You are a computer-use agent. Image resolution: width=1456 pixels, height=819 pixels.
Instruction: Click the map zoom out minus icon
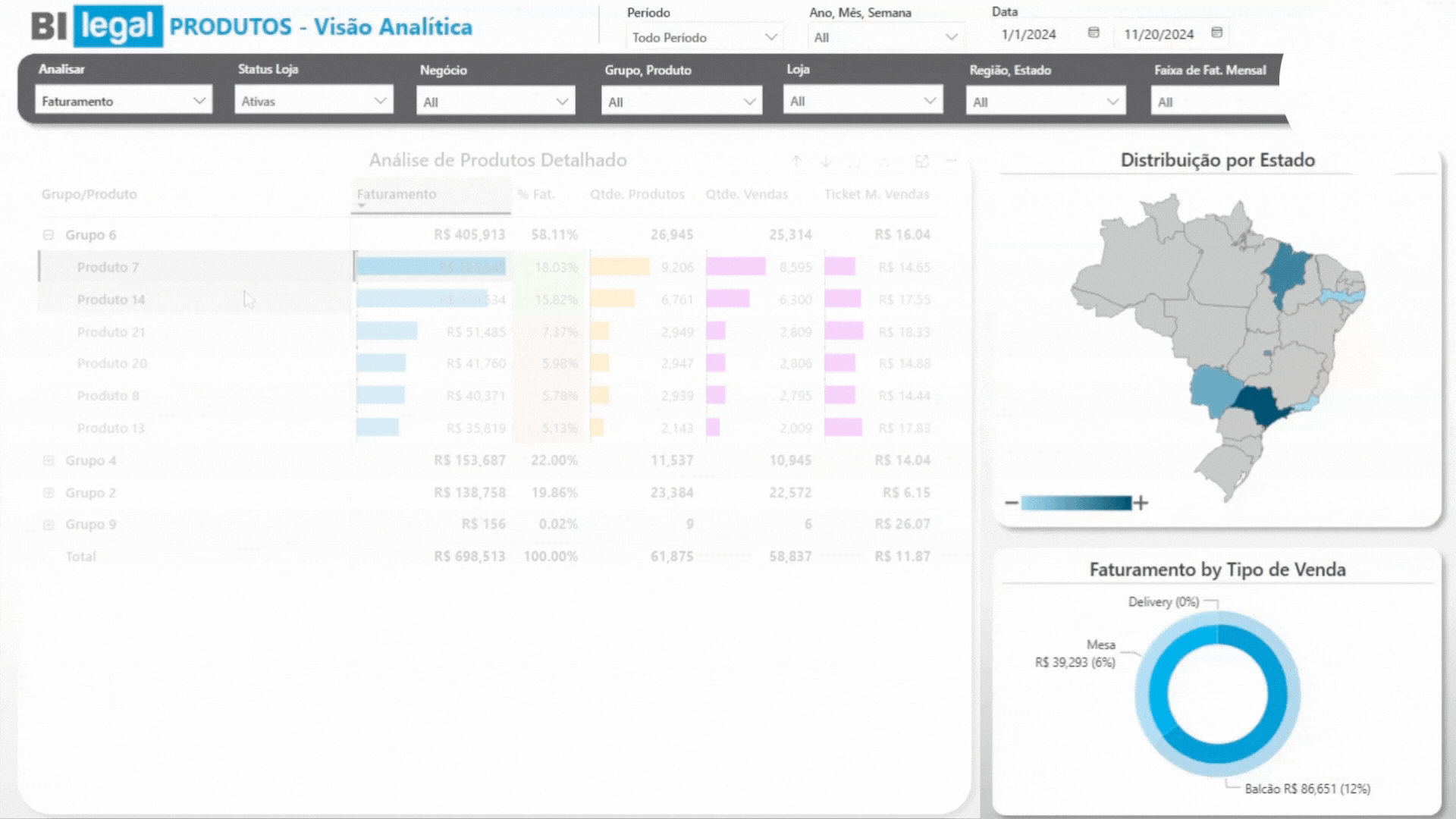pyautogui.click(x=1011, y=503)
